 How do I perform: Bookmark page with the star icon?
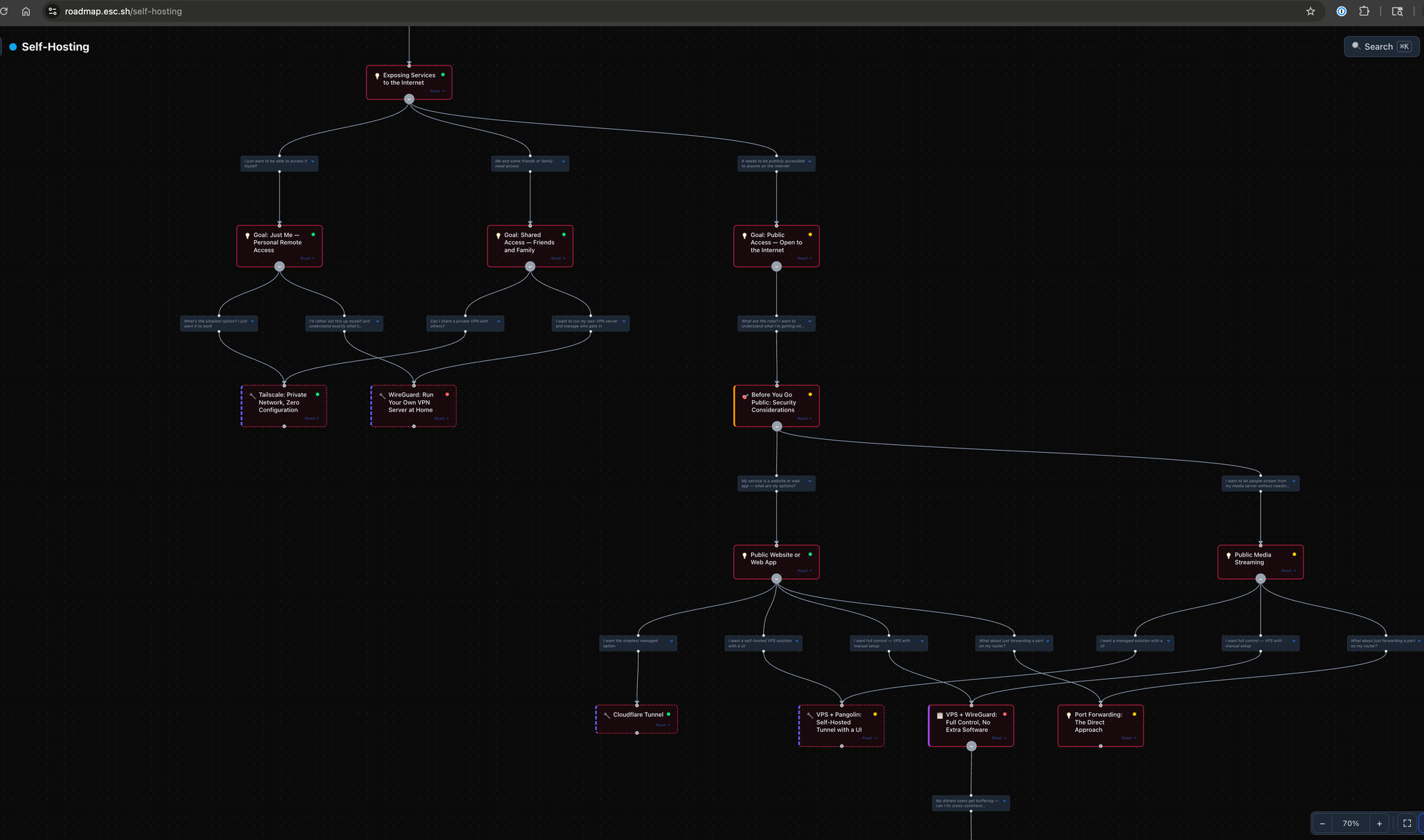(x=1310, y=11)
